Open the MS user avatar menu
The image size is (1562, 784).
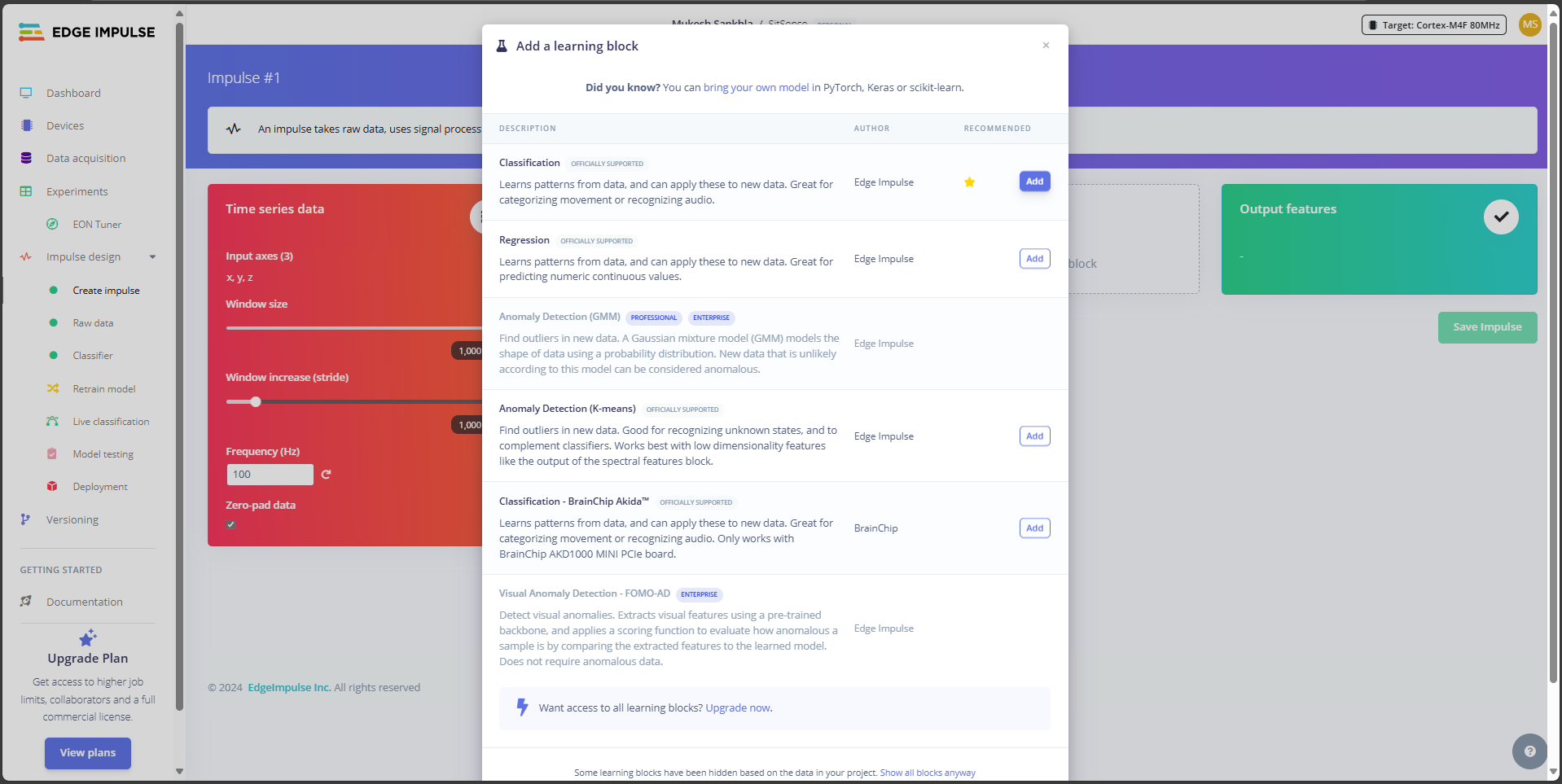point(1530,24)
